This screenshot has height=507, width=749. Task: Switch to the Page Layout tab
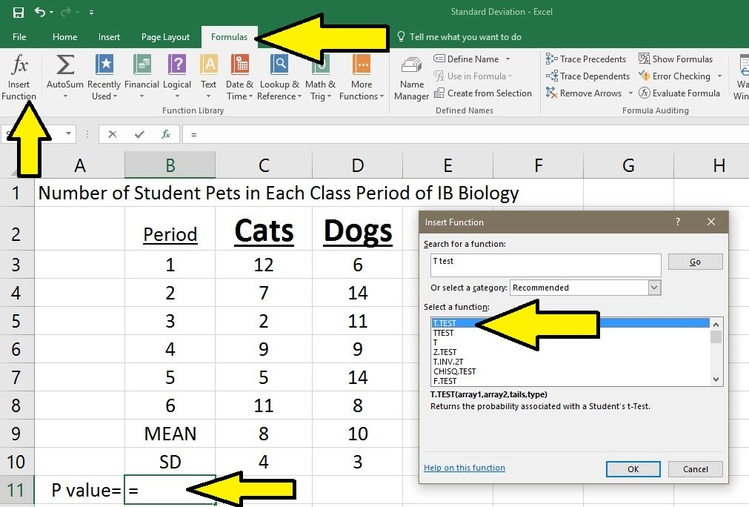tap(165, 37)
